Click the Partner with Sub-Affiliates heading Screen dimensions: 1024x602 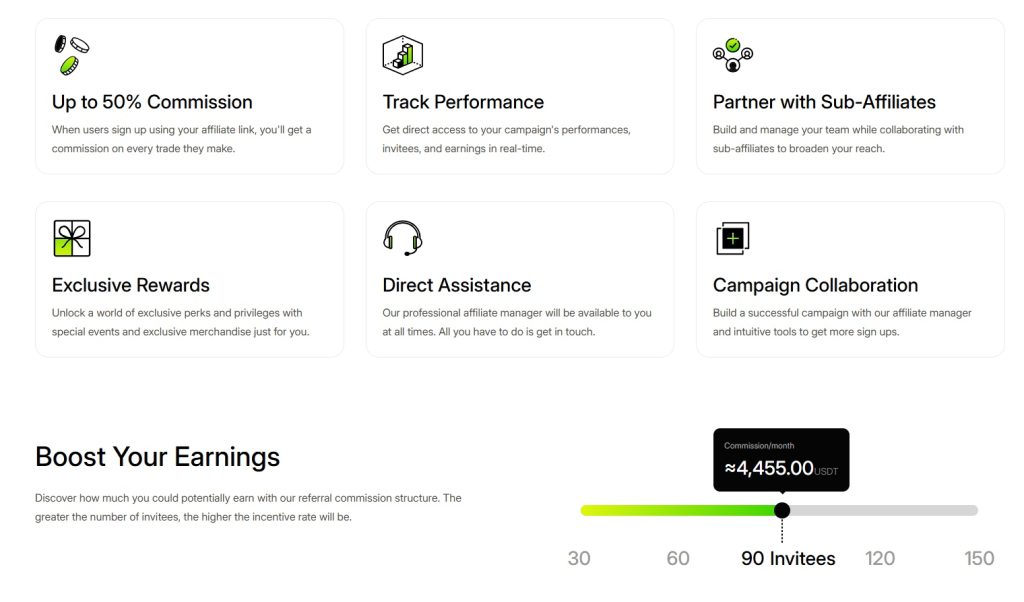[822, 101]
